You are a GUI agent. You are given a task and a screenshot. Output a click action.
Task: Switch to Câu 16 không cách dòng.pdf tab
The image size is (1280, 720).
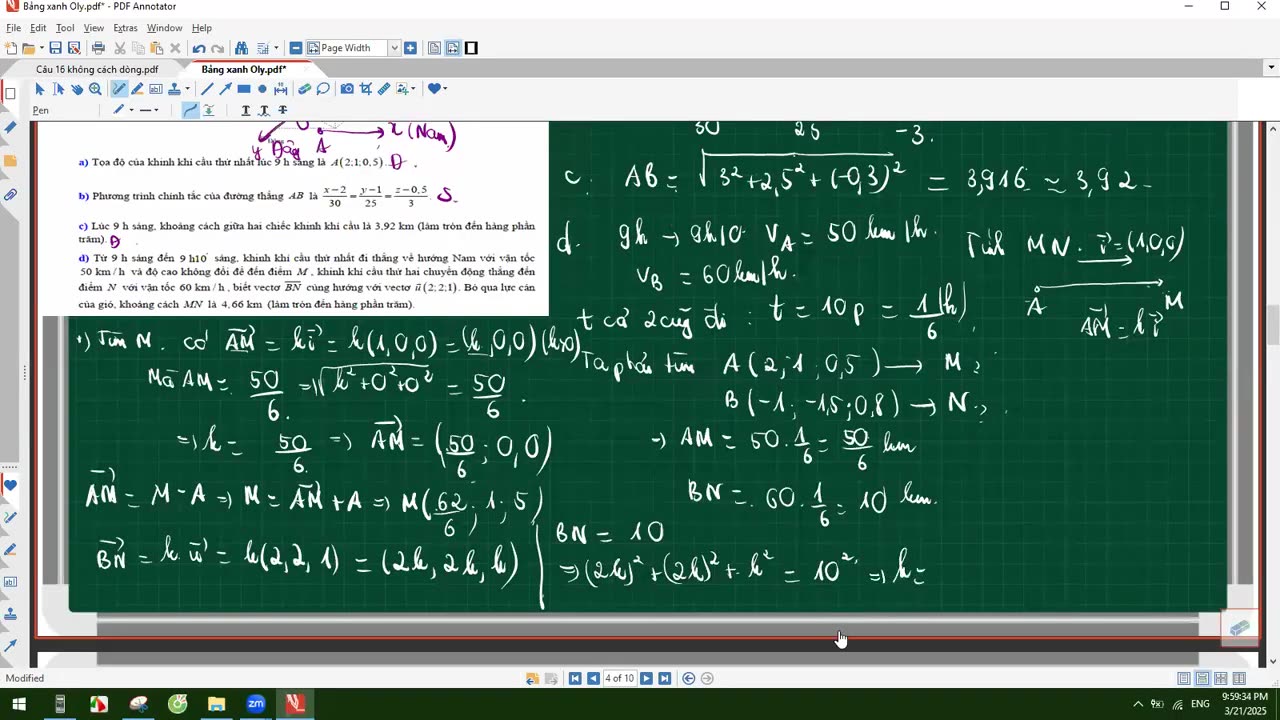point(97,69)
